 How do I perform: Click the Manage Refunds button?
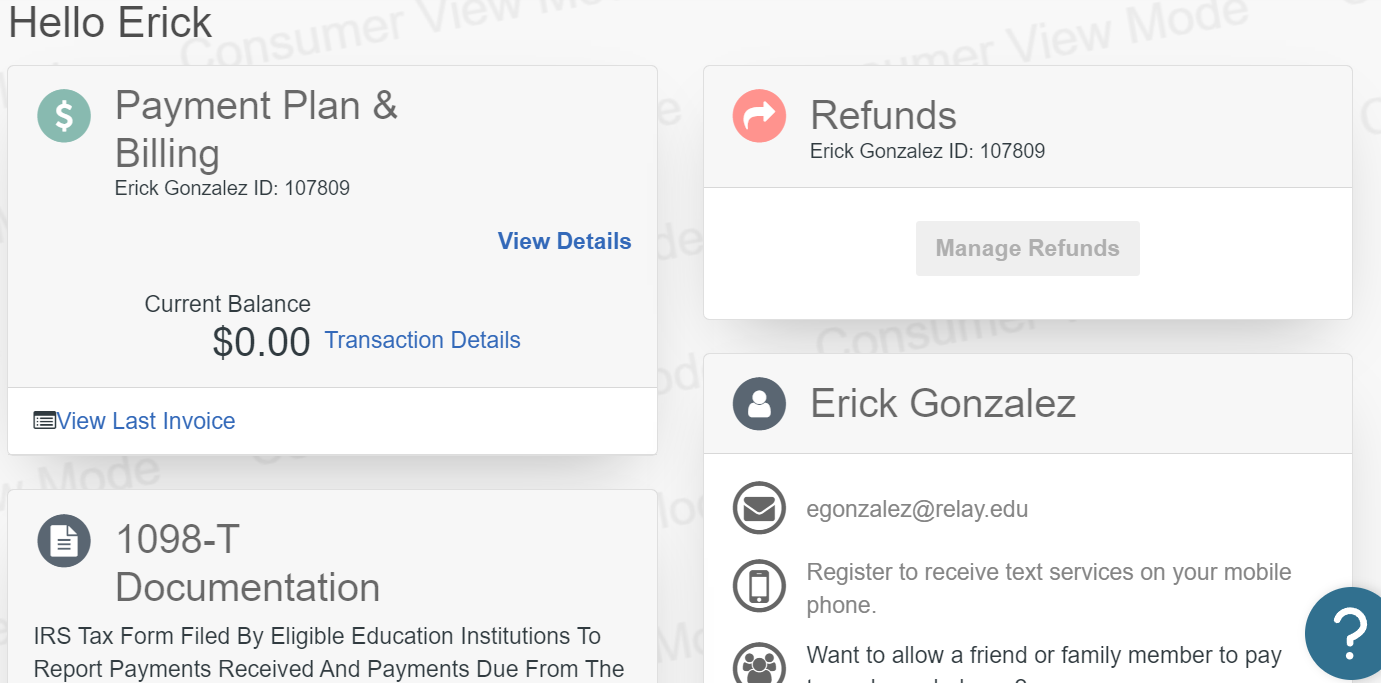tap(1027, 248)
